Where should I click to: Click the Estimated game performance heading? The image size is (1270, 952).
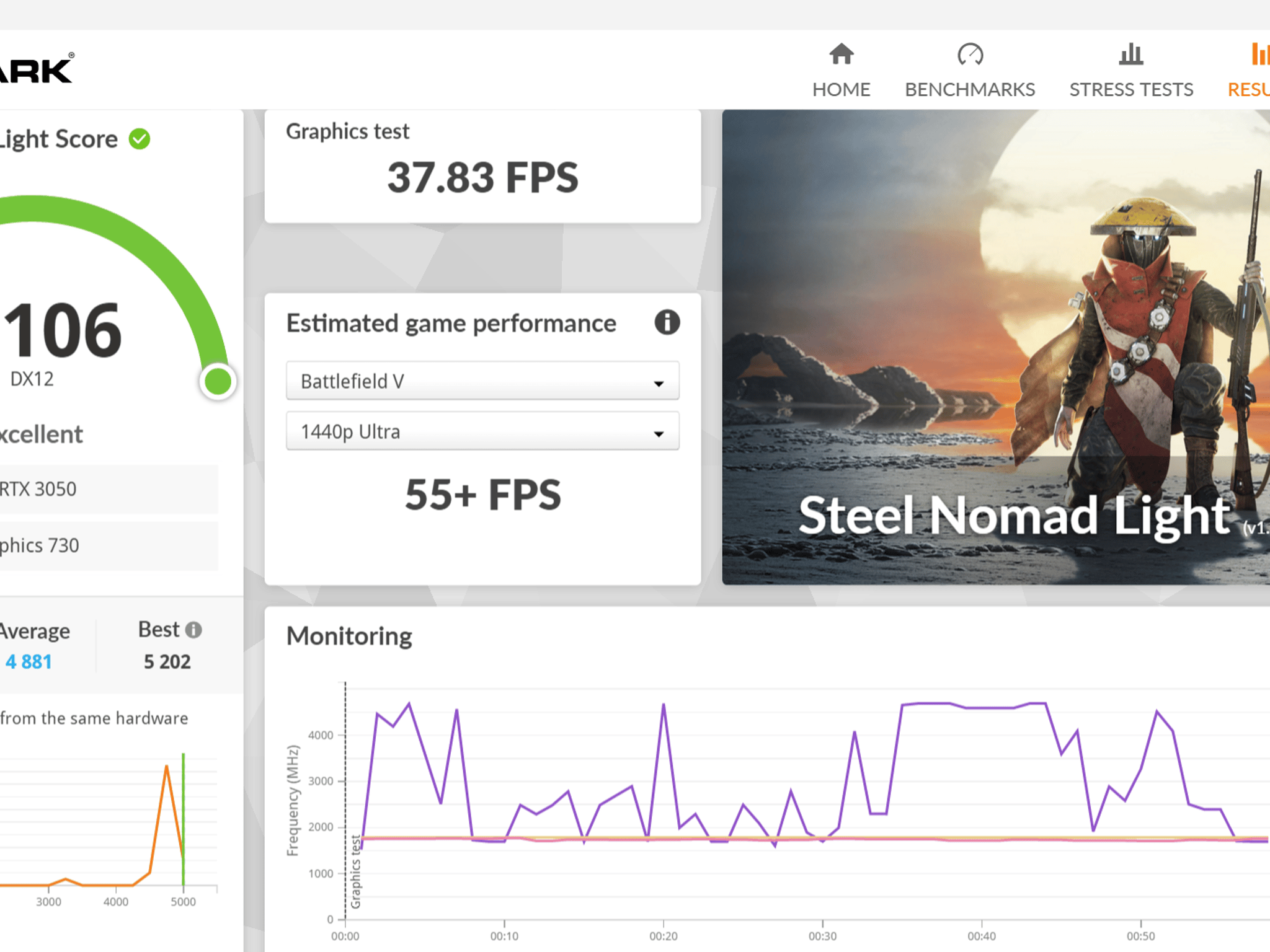click(x=451, y=324)
